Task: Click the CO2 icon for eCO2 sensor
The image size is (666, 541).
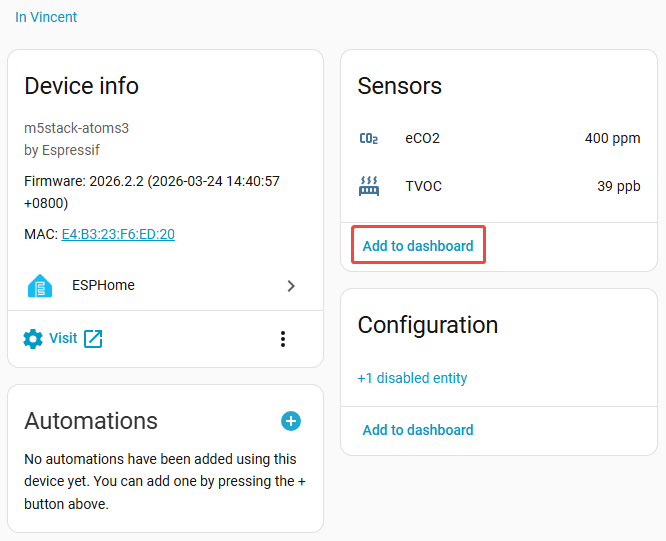Action: point(368,139)
